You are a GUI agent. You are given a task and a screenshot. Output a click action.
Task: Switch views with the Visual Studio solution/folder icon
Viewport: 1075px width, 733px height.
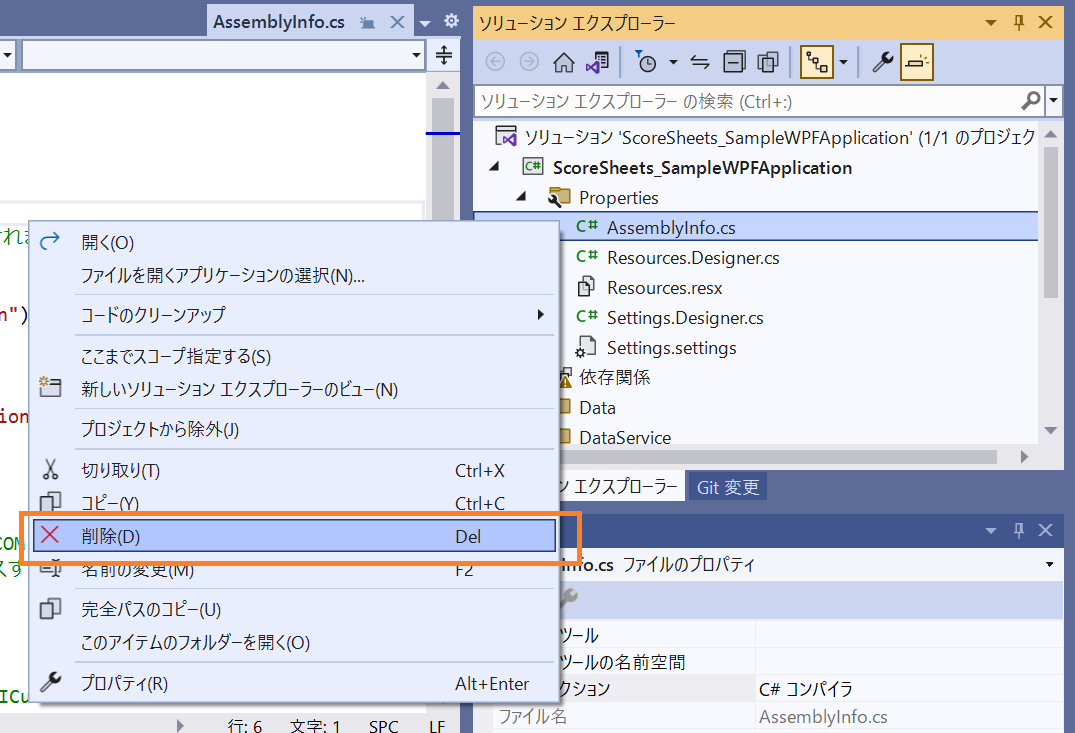click(x=597, y=62)
